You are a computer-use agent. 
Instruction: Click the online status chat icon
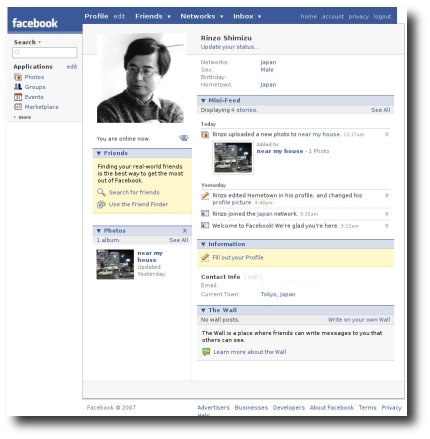coord(184,138)
